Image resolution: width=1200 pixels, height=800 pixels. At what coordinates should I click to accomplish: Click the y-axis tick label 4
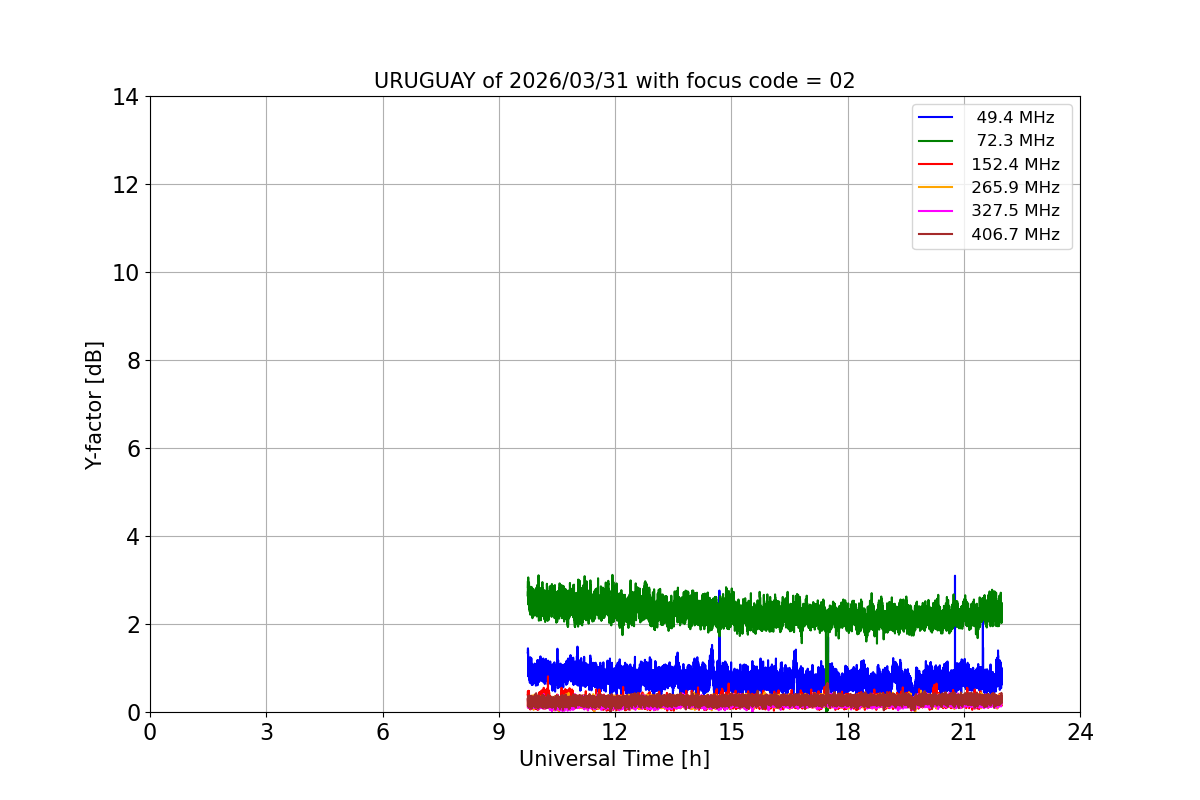click(x=133, y=537)
